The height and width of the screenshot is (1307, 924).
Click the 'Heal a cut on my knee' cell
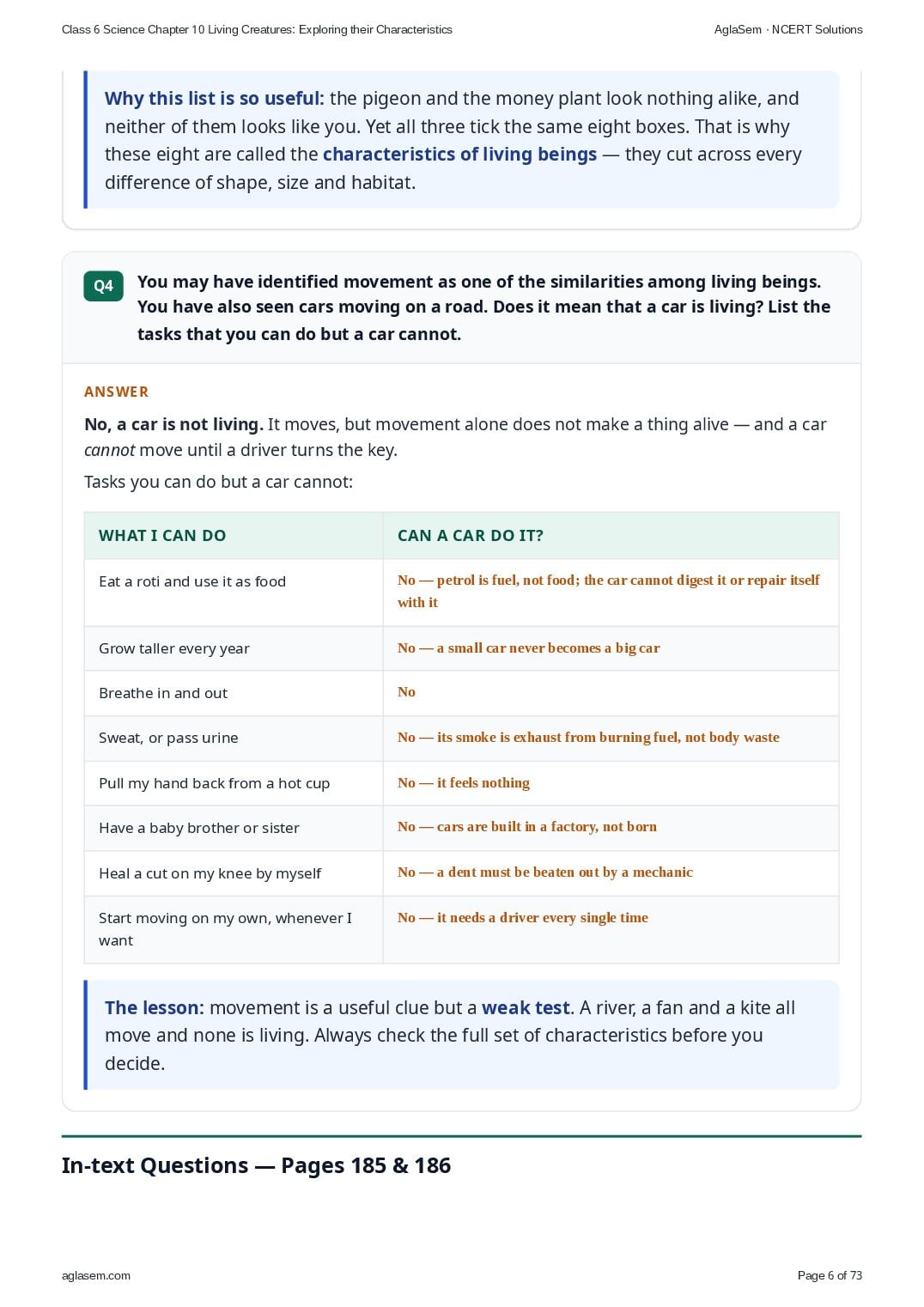(234, 873)
